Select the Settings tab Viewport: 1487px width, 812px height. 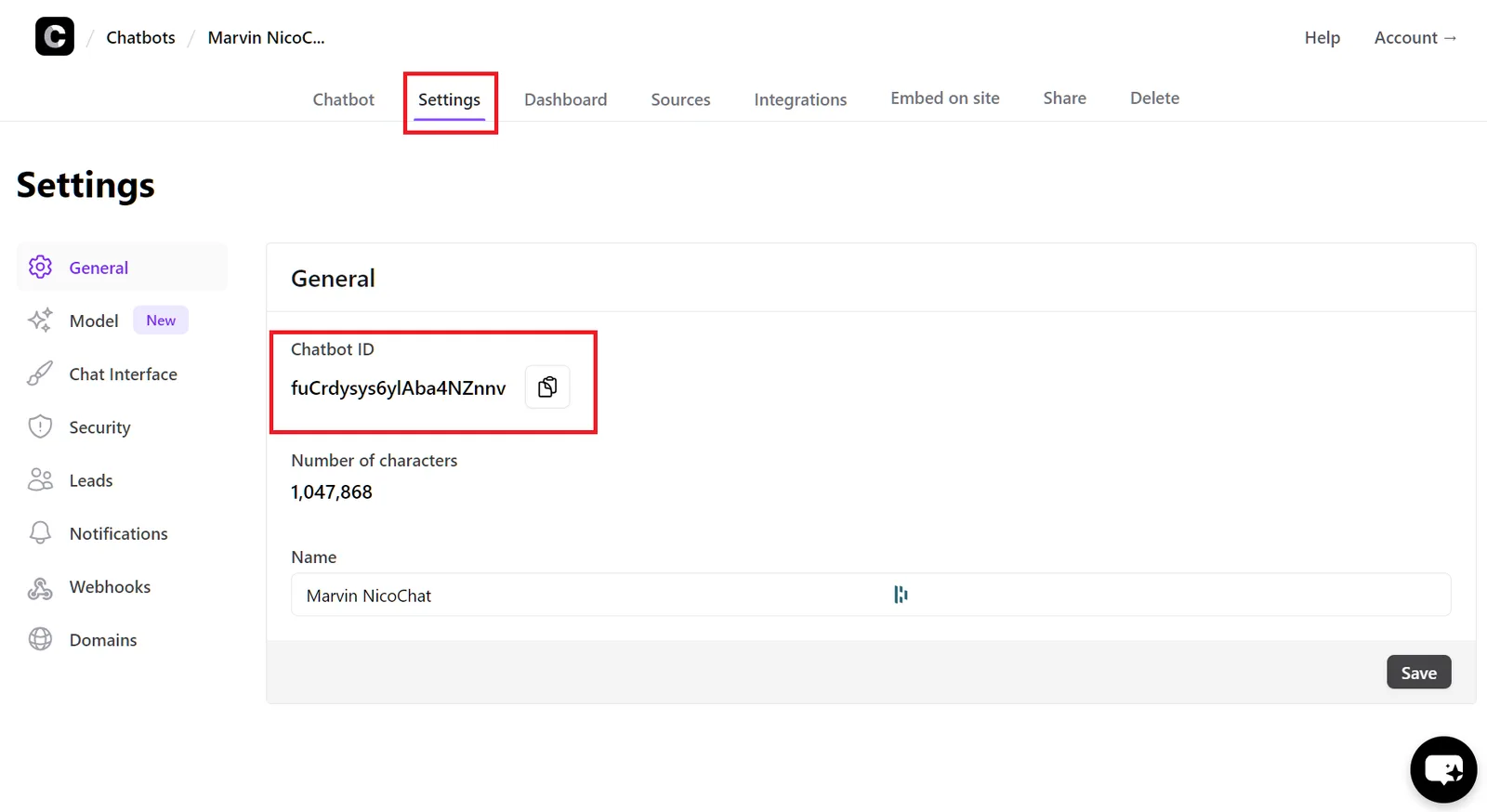(449, 99)
